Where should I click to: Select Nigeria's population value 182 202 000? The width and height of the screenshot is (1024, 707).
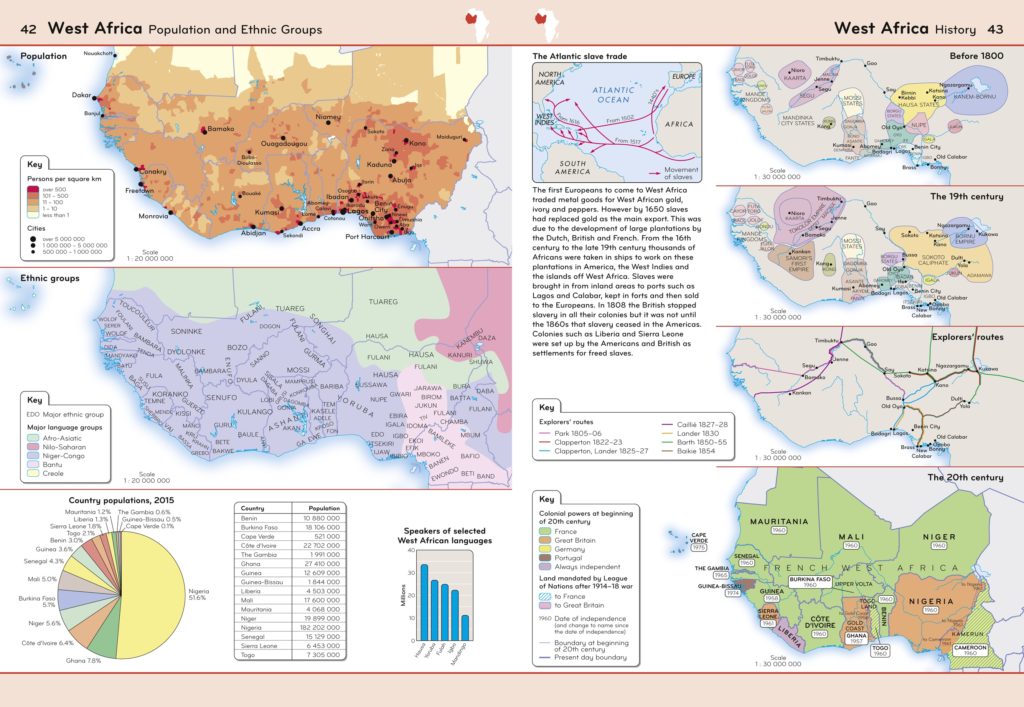pos(319,627)
